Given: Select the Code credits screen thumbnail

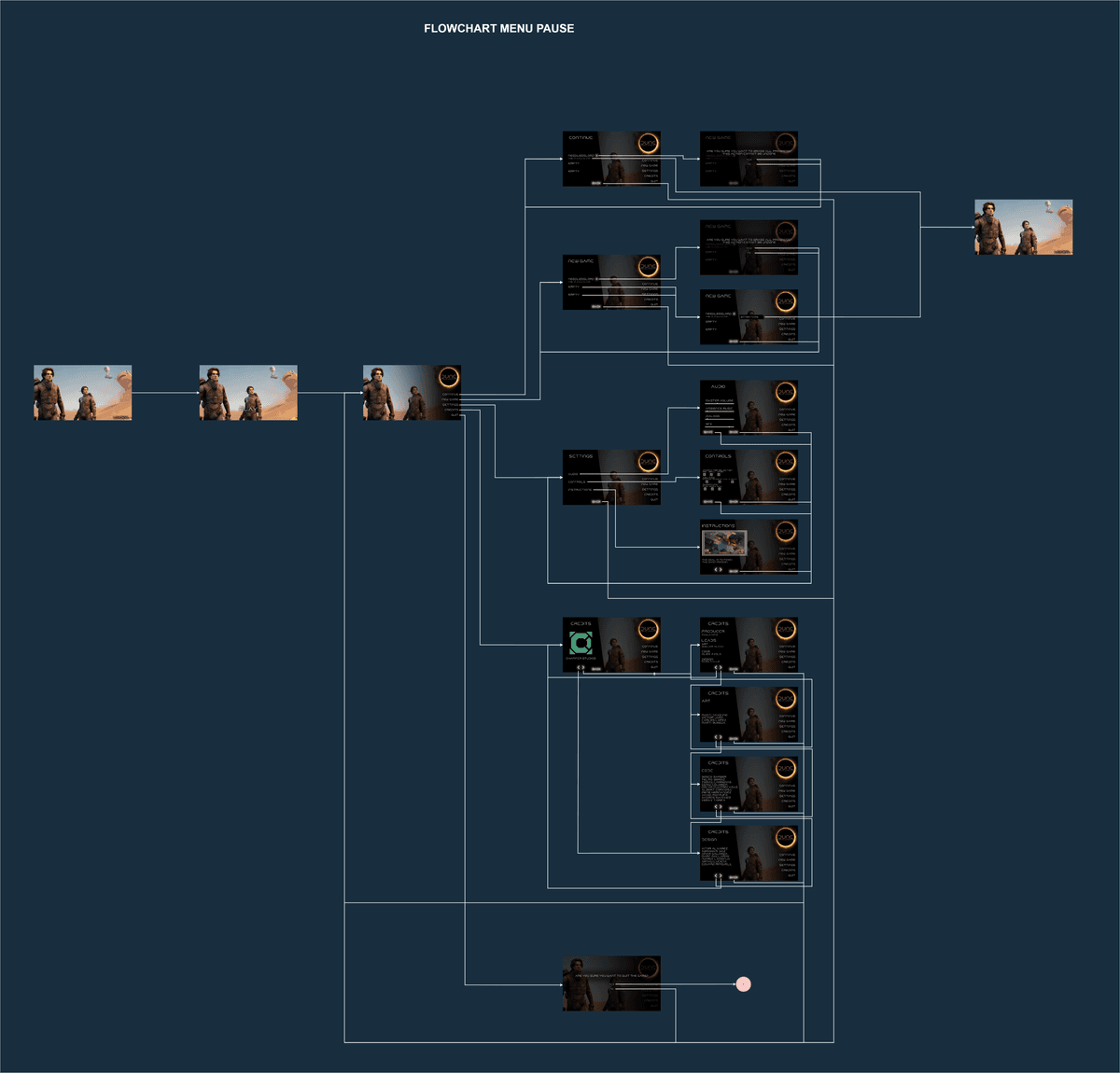Looking at the screenshot, I should pyautogui.click(x=749, y=783).
